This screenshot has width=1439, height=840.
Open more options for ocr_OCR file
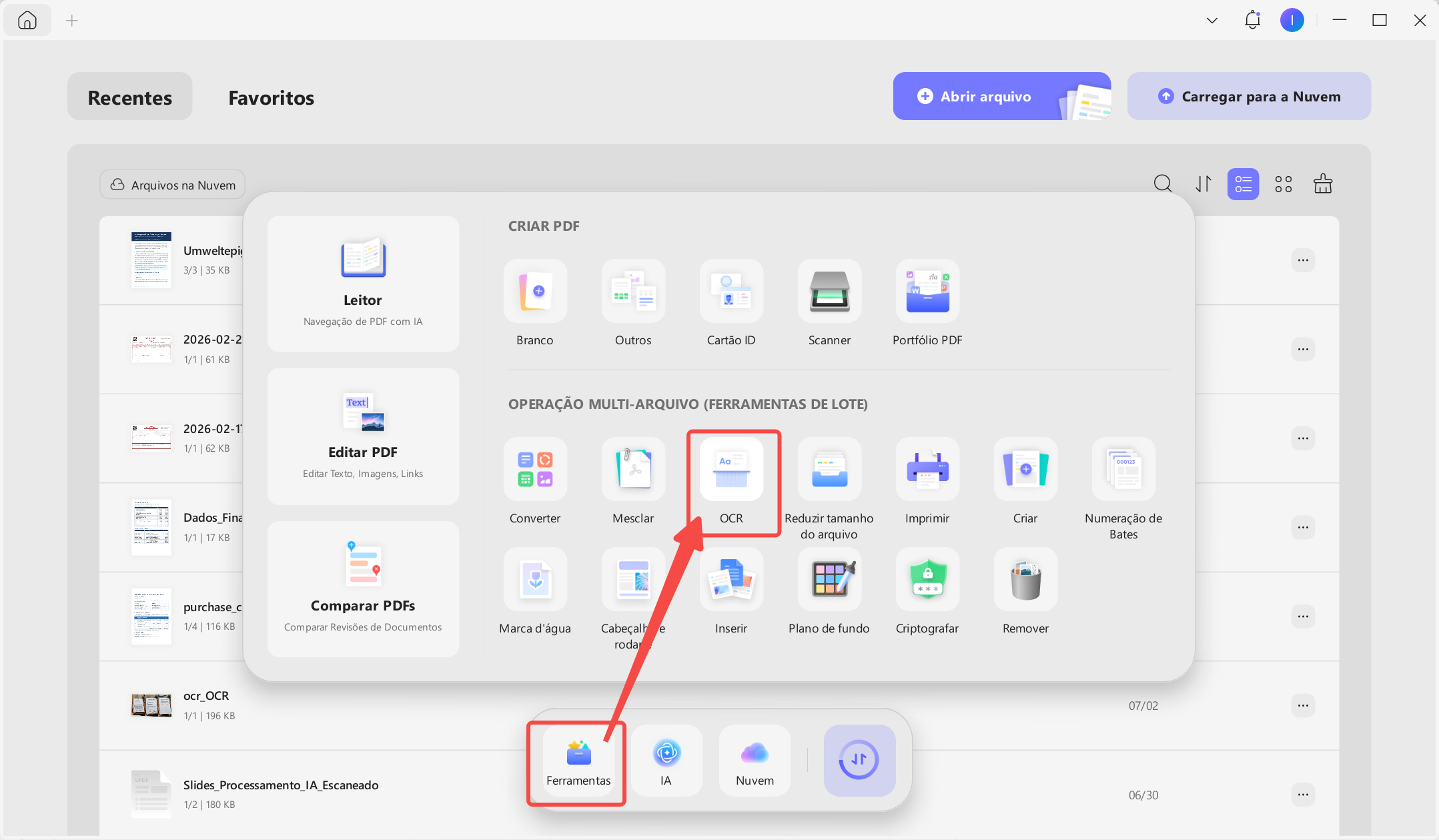click(x=1303, y=705)
